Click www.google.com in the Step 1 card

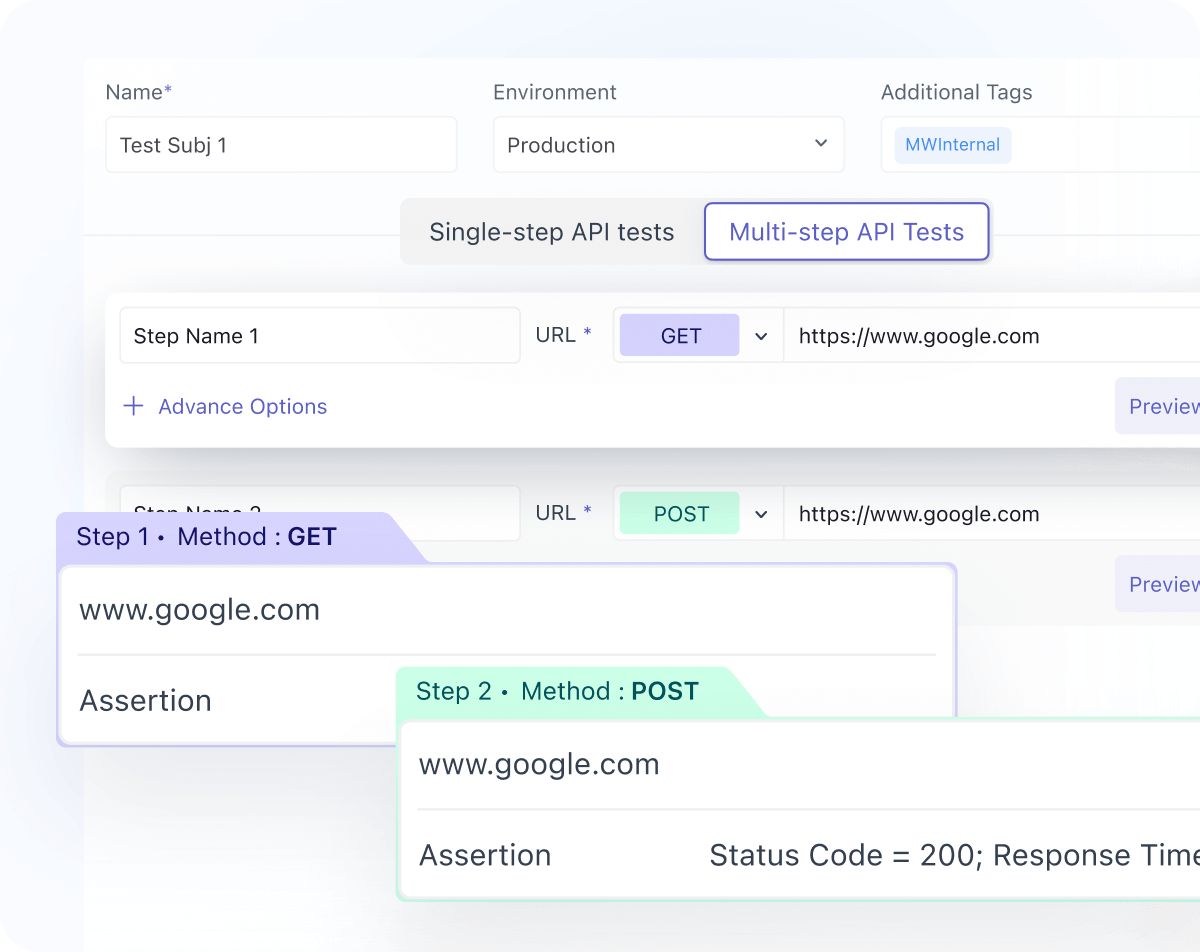(x=200, y=610)
